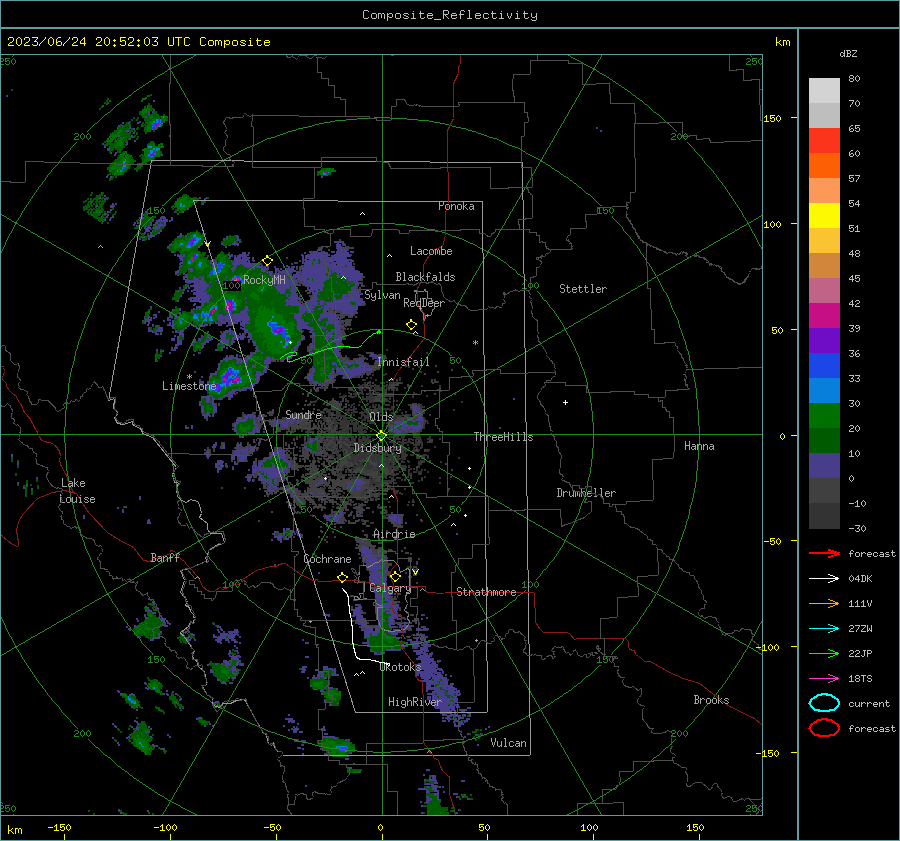The width and height of the screenshot is (900, 841).
Task: Click the Banff label
Action: click(165, 557)
